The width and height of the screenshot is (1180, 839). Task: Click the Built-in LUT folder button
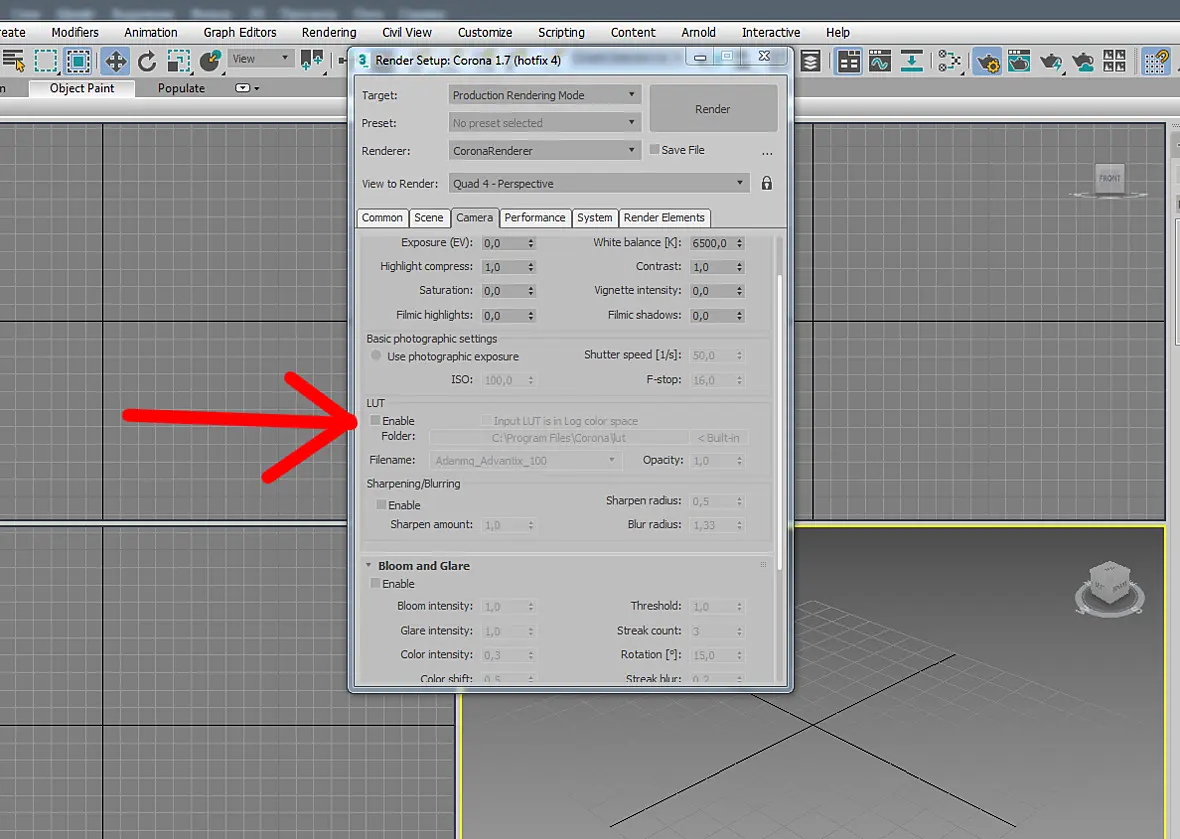(x=719, y=438)
